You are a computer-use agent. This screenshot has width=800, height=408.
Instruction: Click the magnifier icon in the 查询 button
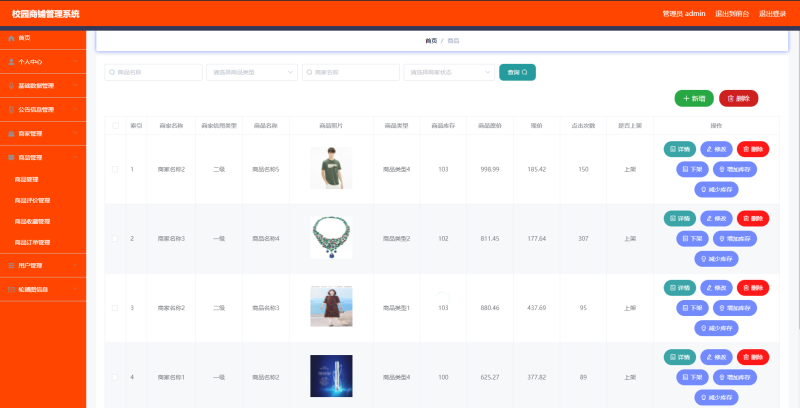[525, 72]
